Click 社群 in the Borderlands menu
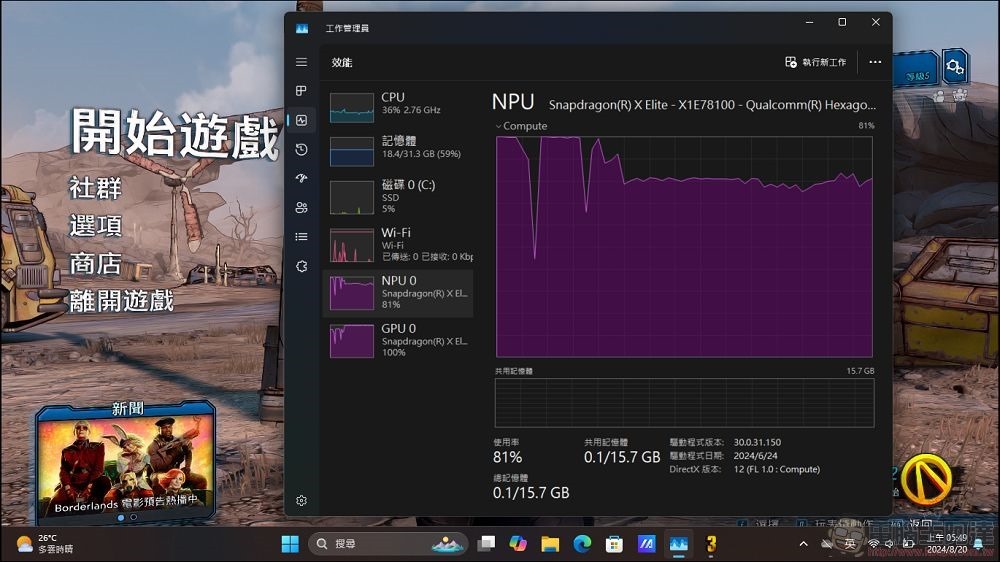The image size is (1000, 562). click(95, 188)
